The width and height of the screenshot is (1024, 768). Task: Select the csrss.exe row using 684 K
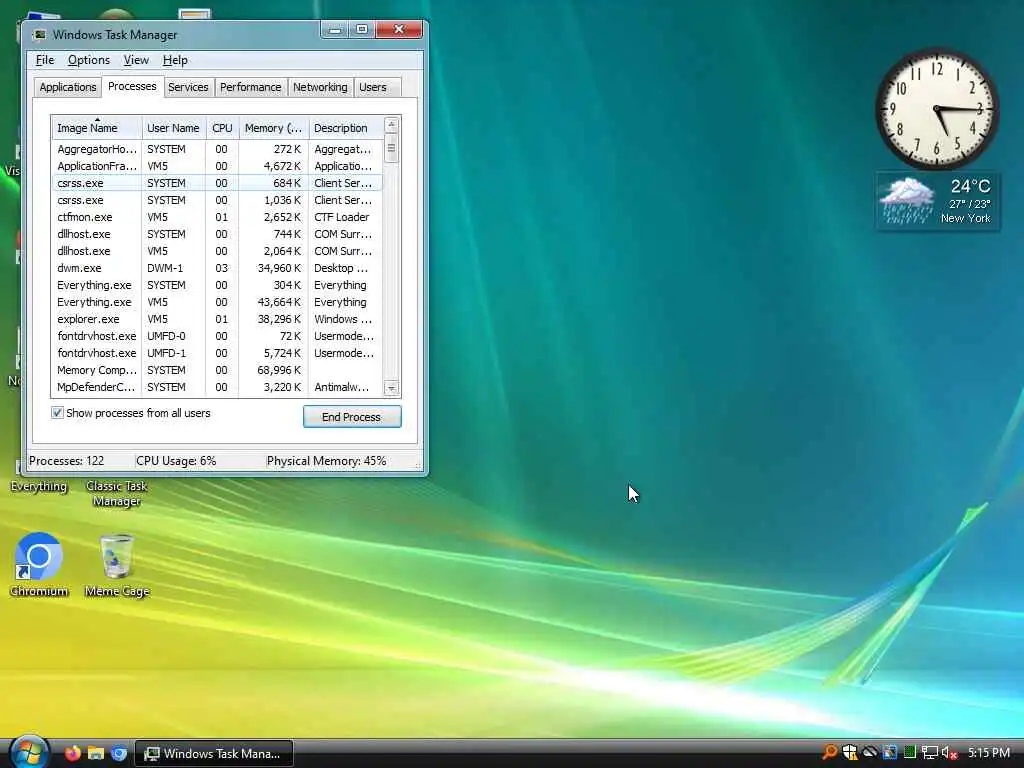217,183
